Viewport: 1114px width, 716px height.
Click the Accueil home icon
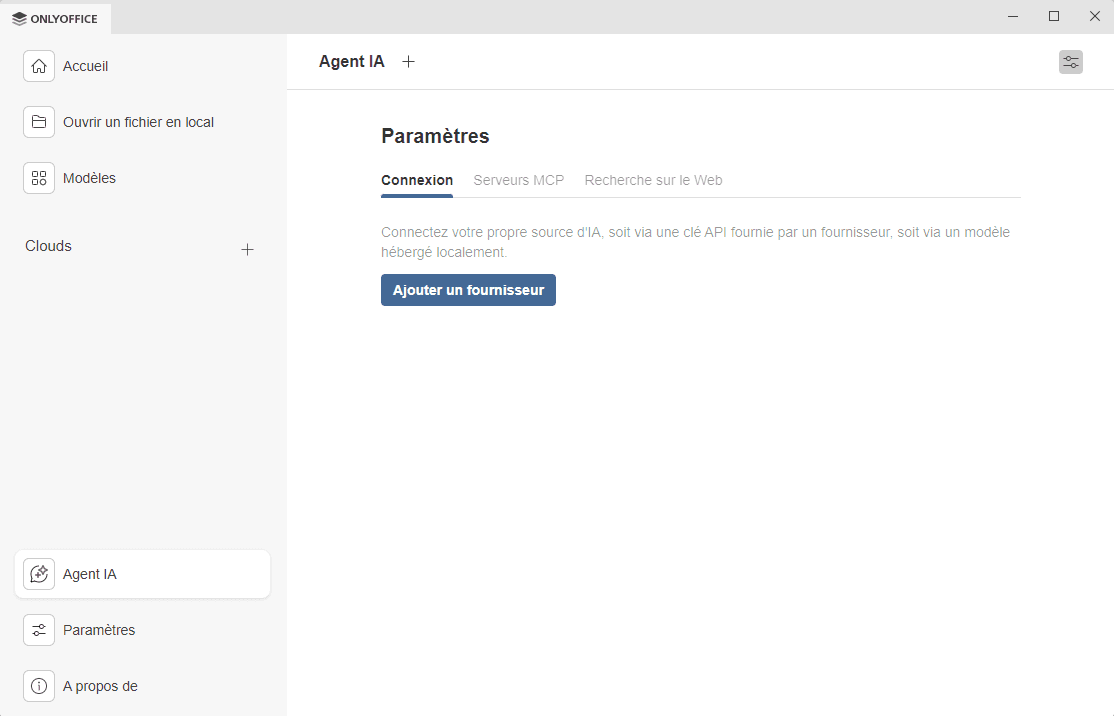[x=39, y=66]
